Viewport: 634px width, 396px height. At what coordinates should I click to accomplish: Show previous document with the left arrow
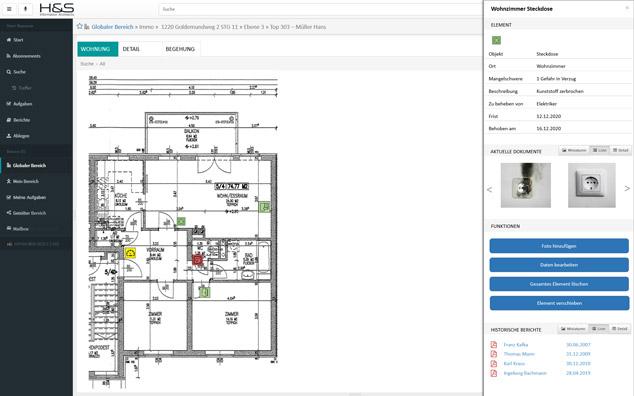(x=489, y=189)
